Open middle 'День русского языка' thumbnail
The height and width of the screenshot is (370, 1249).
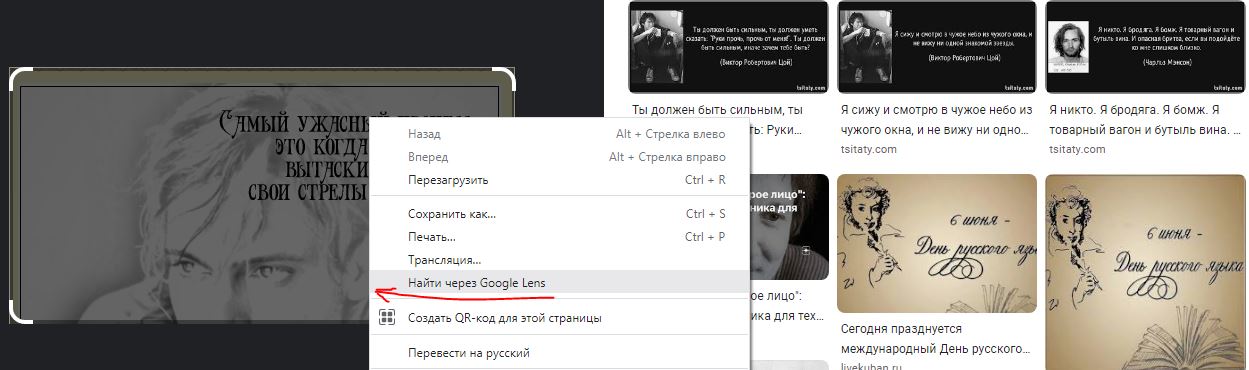(x=936, y=244)
